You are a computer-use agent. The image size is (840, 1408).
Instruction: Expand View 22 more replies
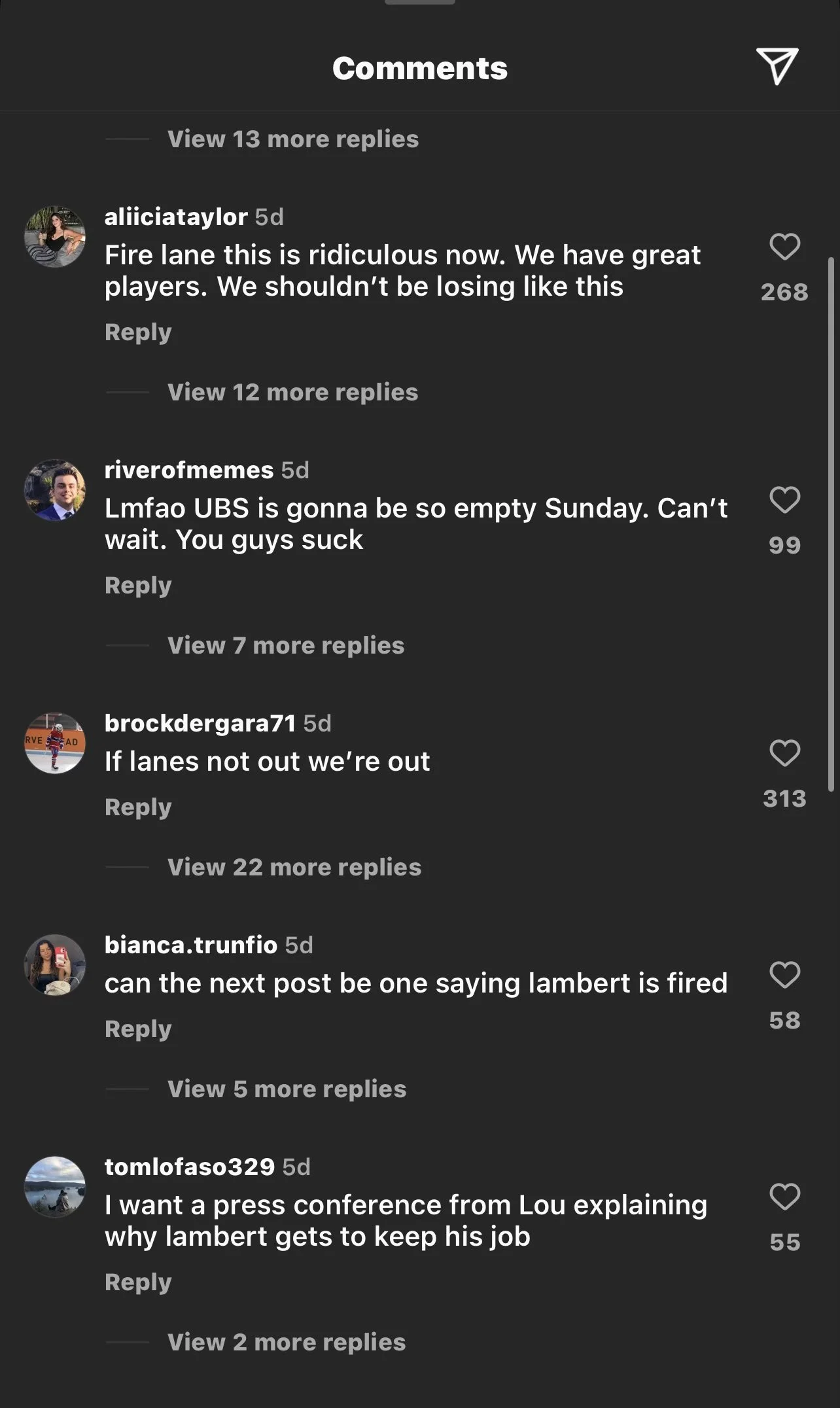pyautogui.click(x=294, y=867)
